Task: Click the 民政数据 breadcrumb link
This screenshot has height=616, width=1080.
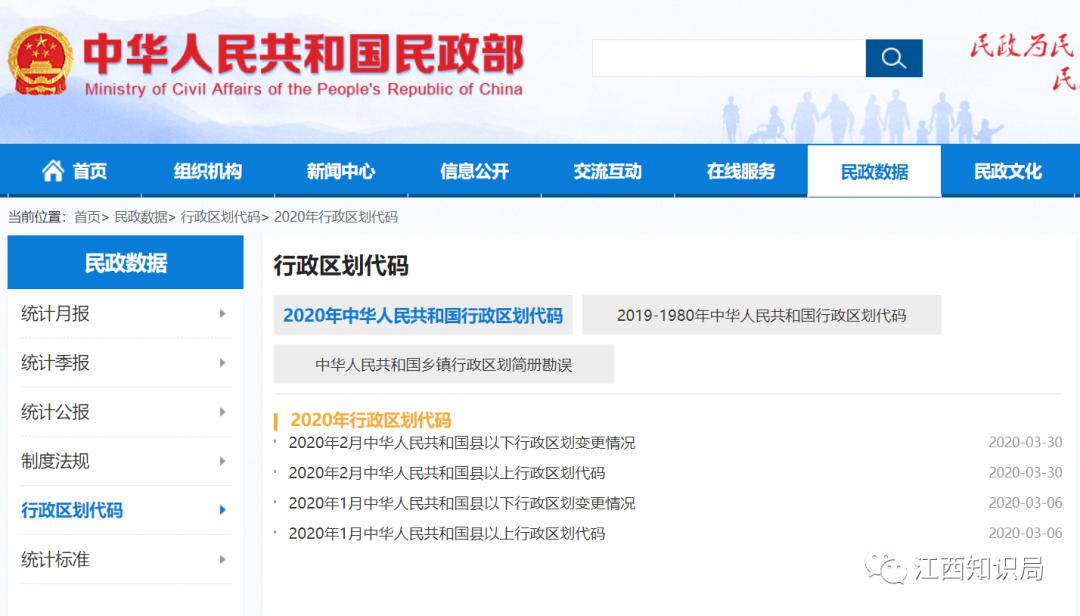Action: (x=141, y=217)
